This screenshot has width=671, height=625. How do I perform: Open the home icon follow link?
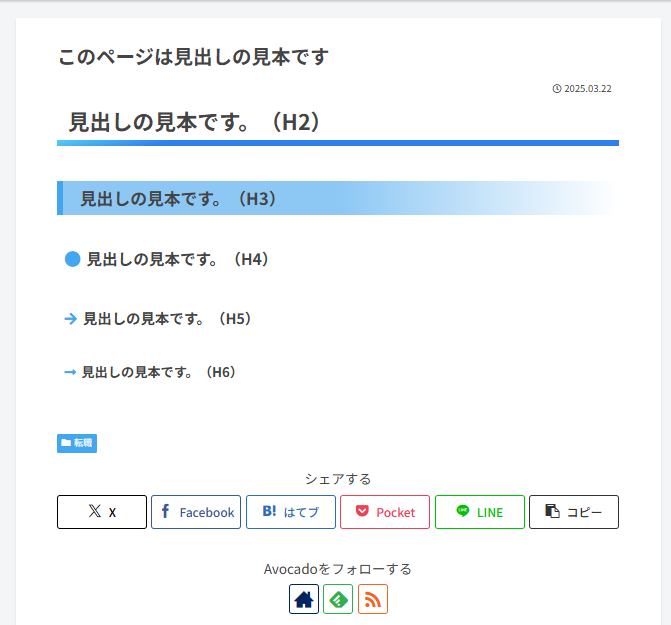304,599
